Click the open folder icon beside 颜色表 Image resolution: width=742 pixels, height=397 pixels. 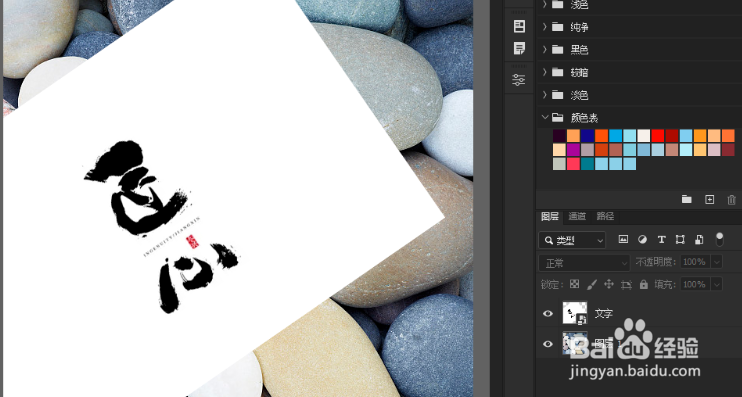click(x=558, y=117)
